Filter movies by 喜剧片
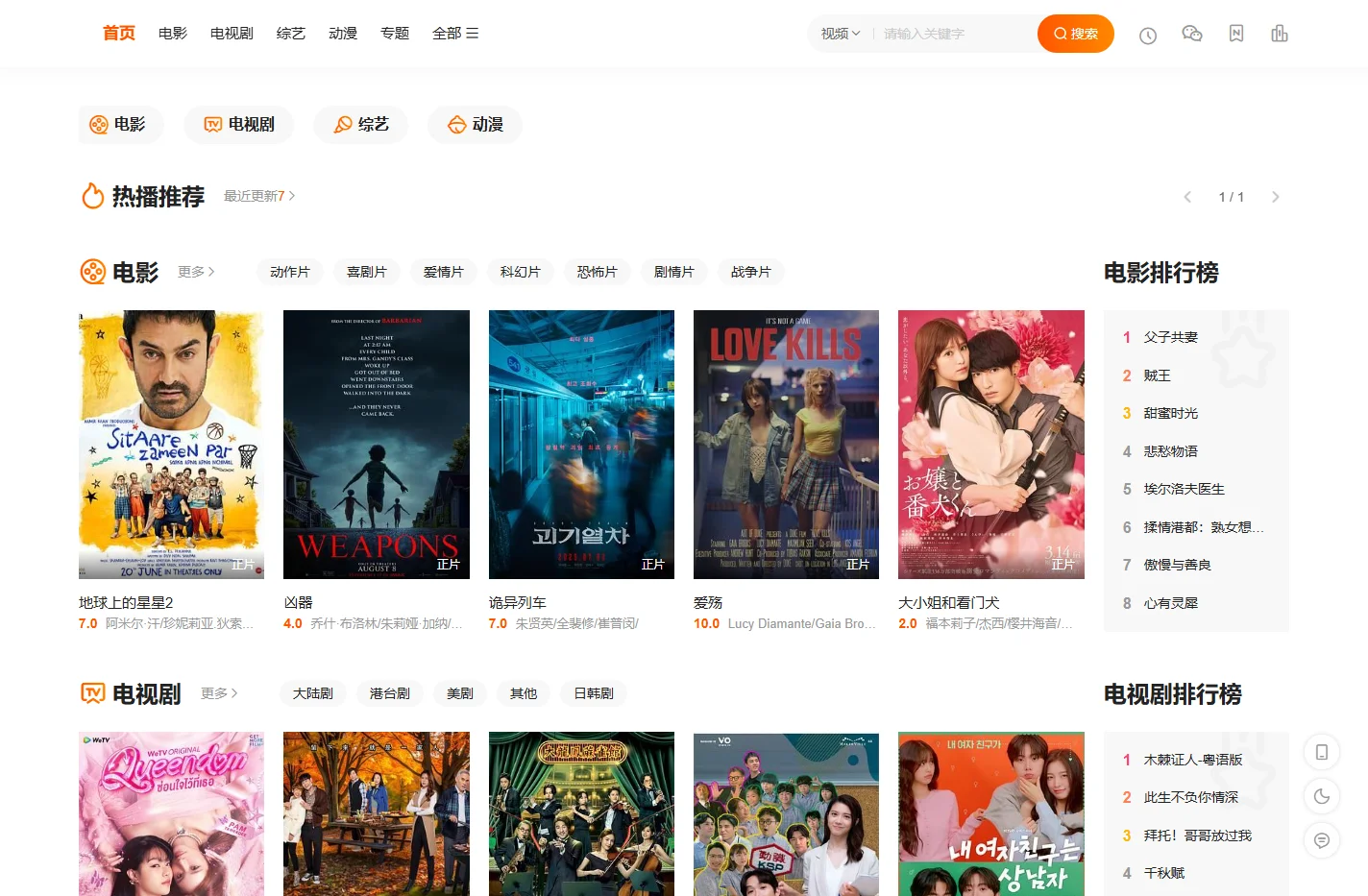 click(367, 272)
